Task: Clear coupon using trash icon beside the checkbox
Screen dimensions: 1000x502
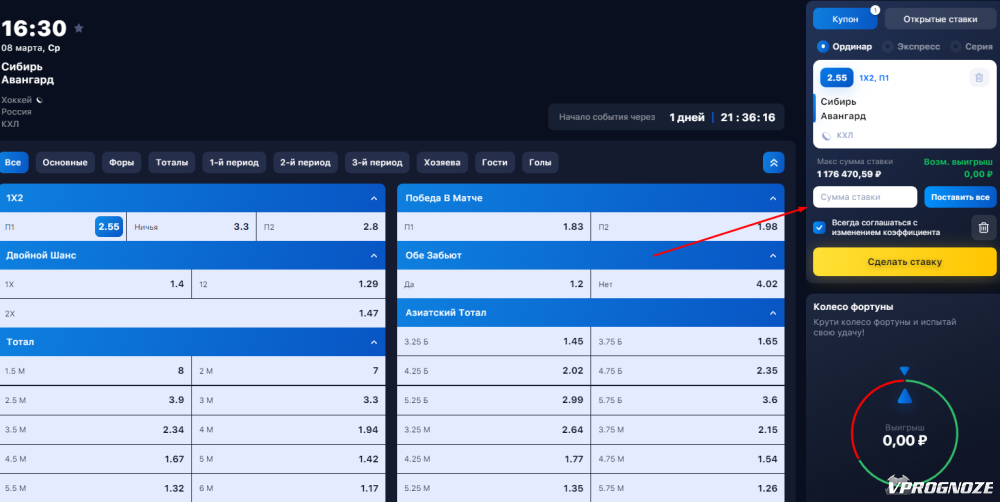Action: pos(983,228)
